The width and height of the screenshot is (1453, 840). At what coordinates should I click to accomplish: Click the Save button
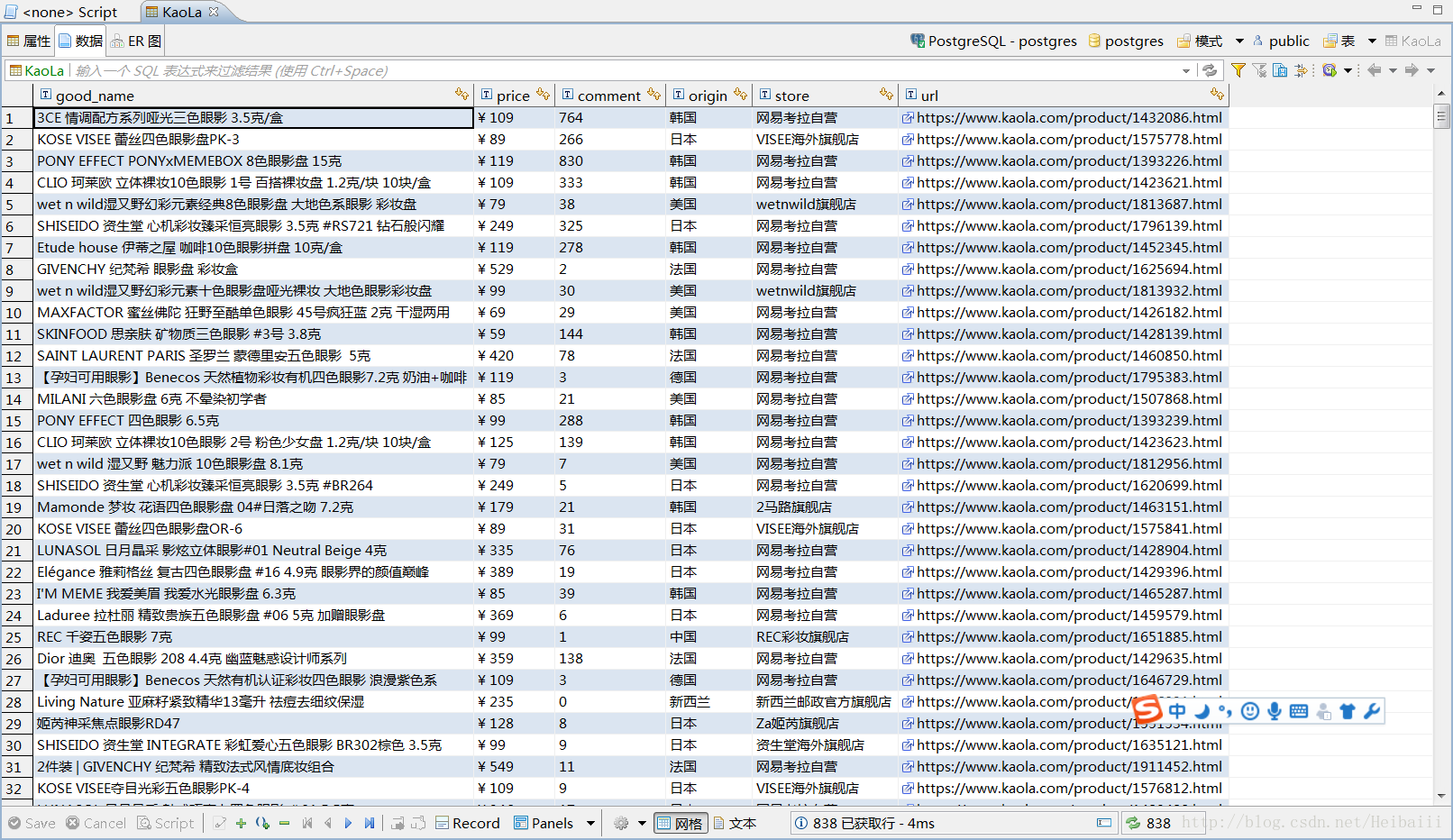[x=32, y=823]
